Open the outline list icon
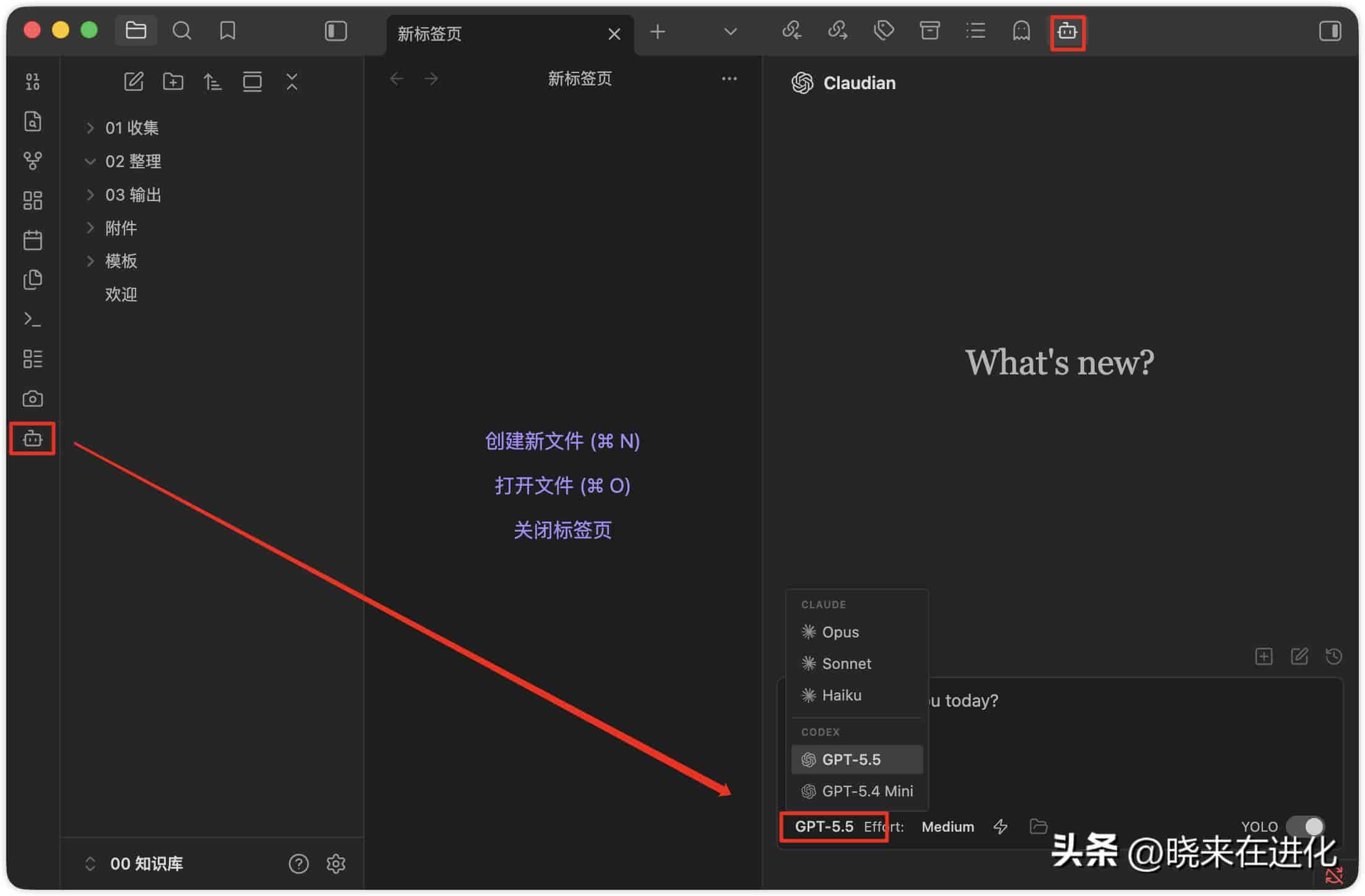 click(x=975, y=30)
